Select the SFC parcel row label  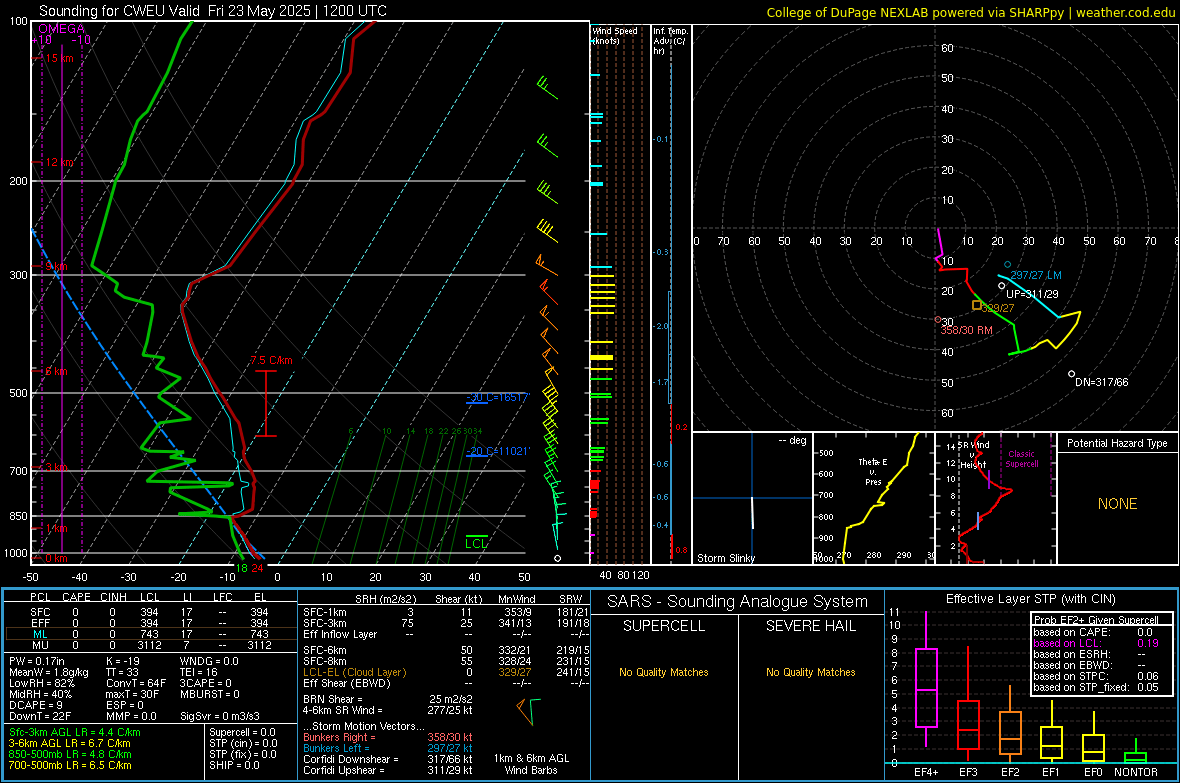click(x=41, y=612)
